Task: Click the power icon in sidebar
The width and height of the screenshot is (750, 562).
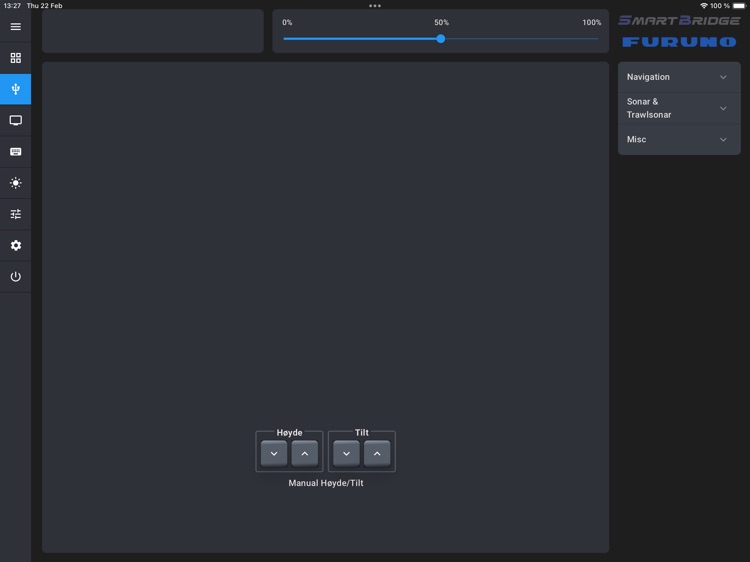Action: click(15, 276)
